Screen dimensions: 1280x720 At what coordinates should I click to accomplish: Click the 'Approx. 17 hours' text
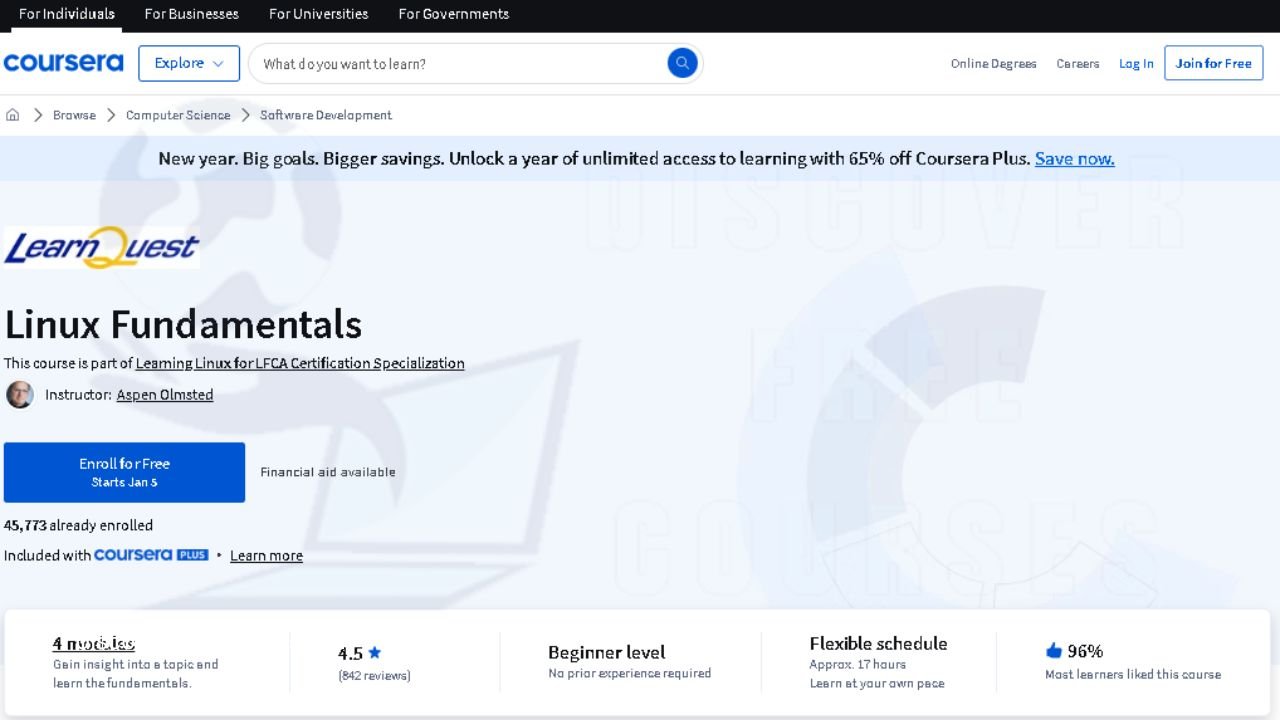coord(858,664)
